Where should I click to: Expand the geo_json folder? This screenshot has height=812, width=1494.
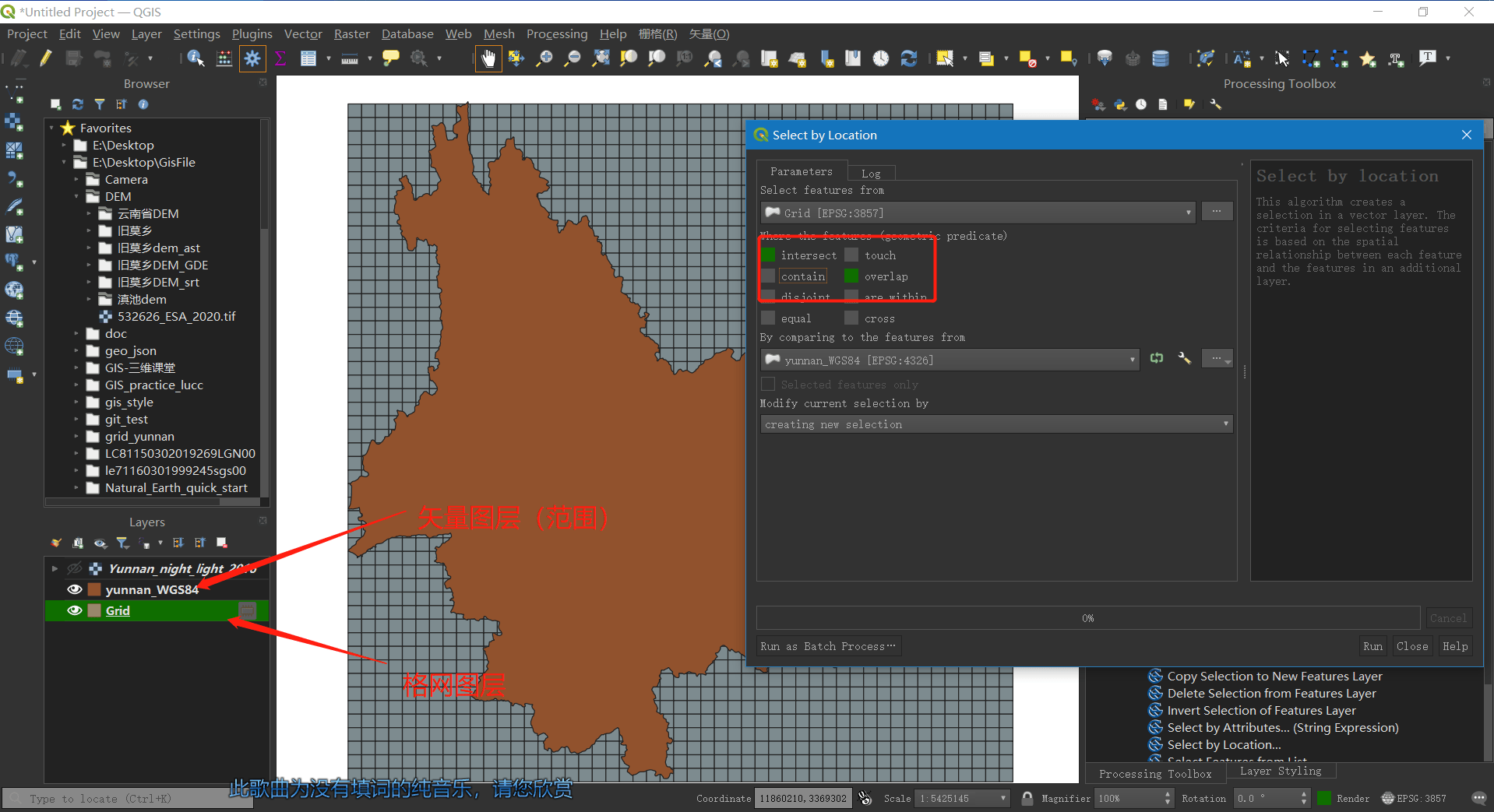76,350
